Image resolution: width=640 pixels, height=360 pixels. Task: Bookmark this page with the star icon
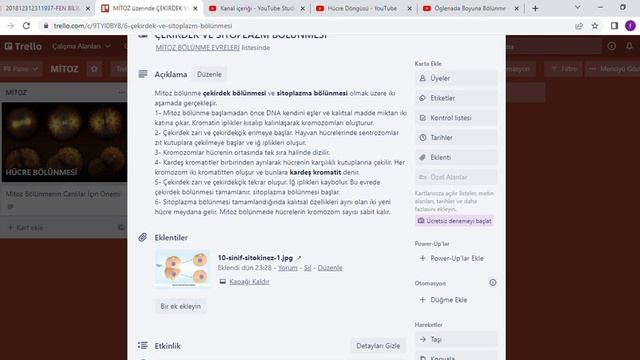595,26
